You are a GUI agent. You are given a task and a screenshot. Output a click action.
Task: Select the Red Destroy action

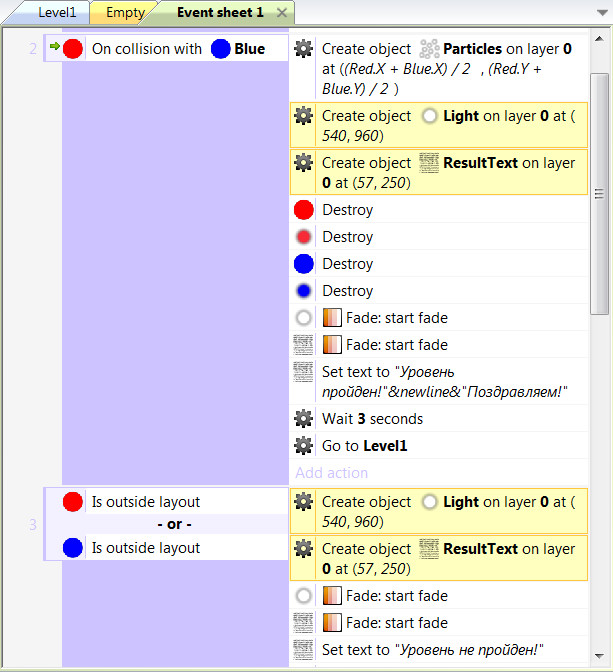tap(347, 210)
